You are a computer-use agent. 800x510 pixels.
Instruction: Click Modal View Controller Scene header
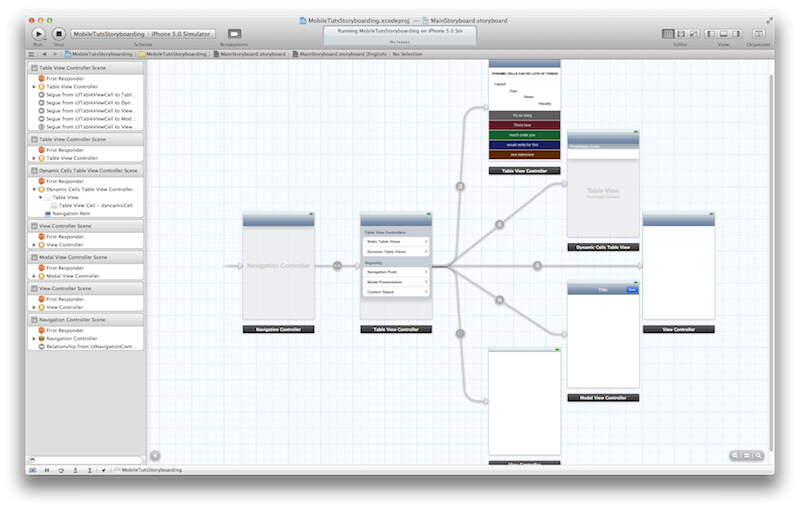[x=85, y=257]
